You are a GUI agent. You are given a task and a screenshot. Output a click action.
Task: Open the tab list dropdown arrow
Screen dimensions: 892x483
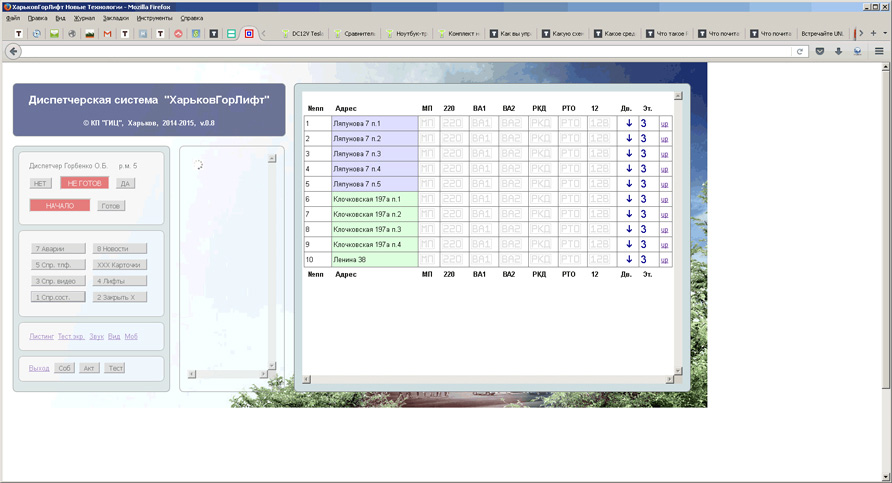(x=884, y=33)
